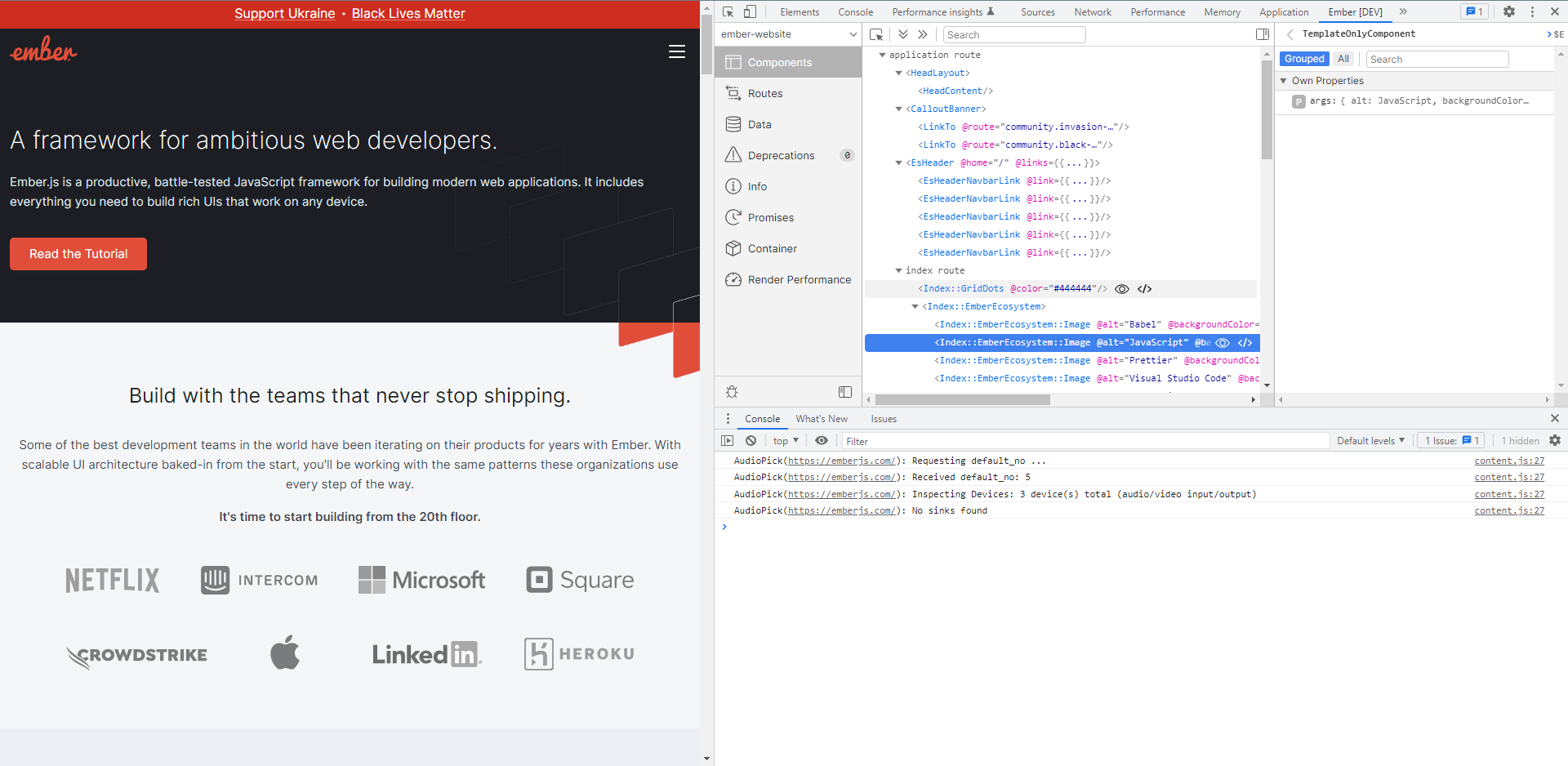
Task: Toggle the device toolbar icon
Action: click(x=748, y=11)
